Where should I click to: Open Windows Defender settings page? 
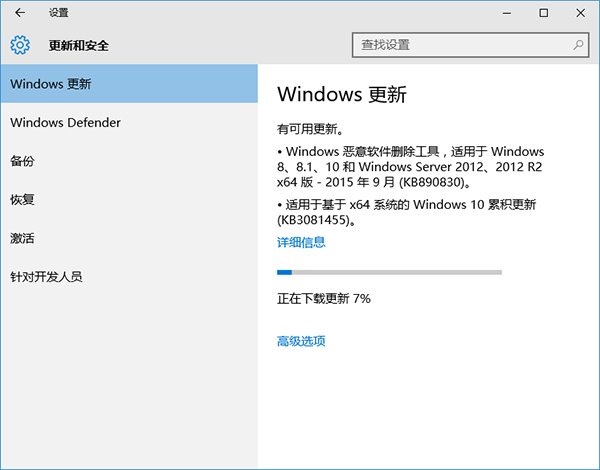pos(128,123)
